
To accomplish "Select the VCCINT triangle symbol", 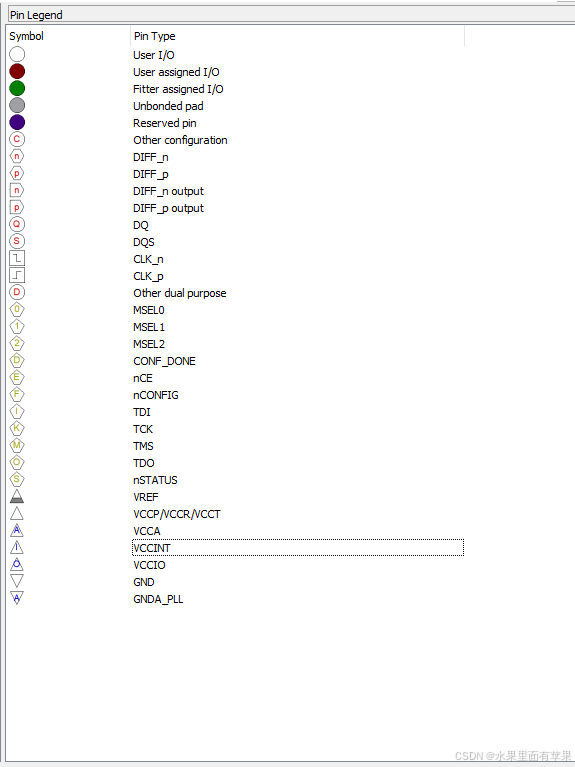I will pos(17,547).
